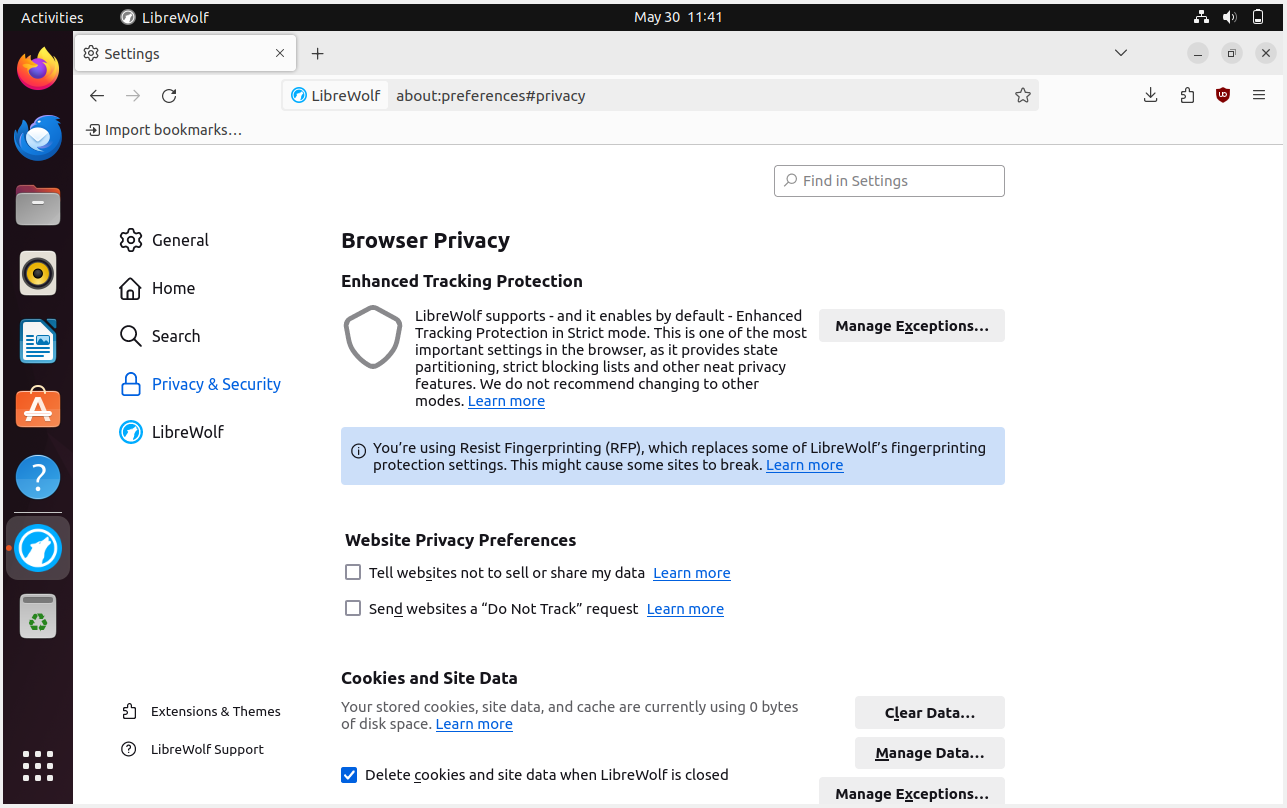1287x808 pixels.
Task: Click Manage Exceptions for tracking protection
Action: pos(911,325)
